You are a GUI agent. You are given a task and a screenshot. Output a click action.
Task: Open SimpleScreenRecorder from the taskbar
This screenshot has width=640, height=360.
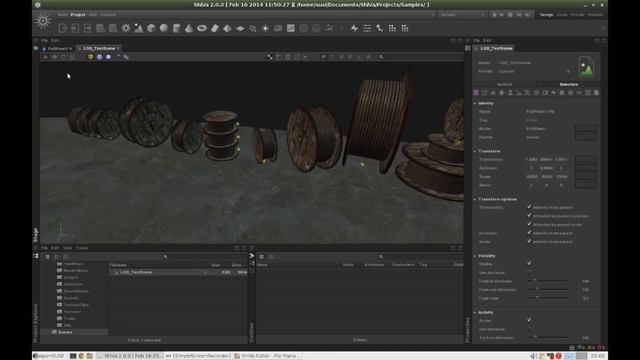[198, 356]
